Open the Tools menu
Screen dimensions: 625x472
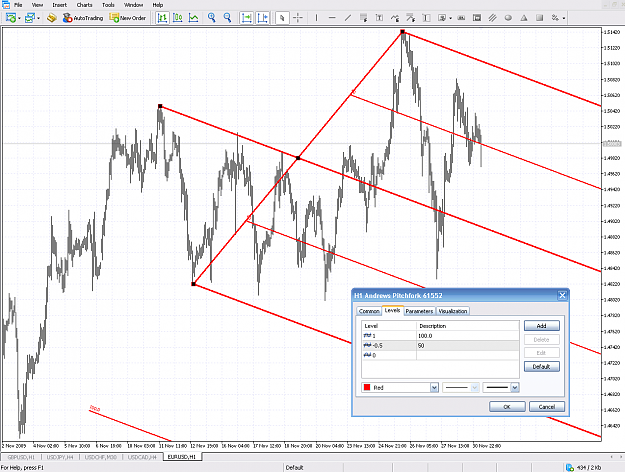(x=108, y=5)
